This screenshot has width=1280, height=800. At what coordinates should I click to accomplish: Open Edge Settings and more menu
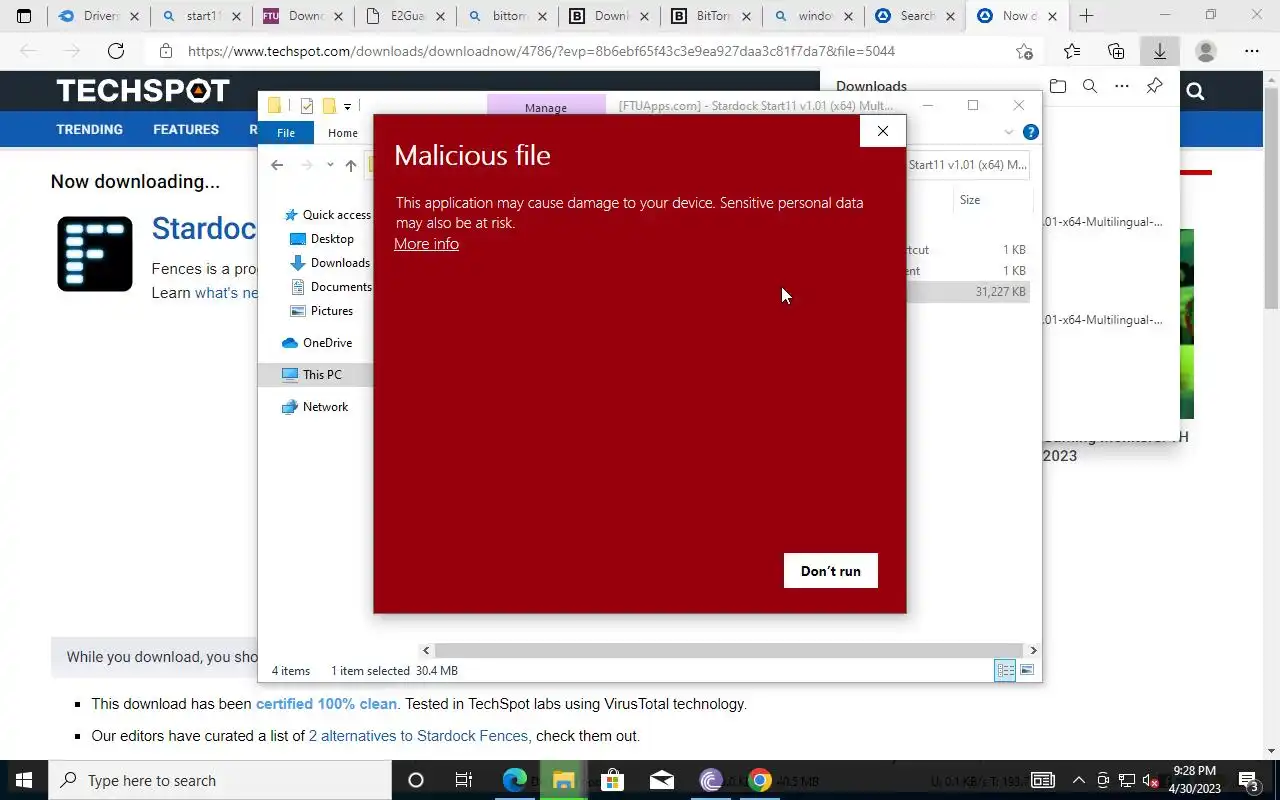[1252, 51]
